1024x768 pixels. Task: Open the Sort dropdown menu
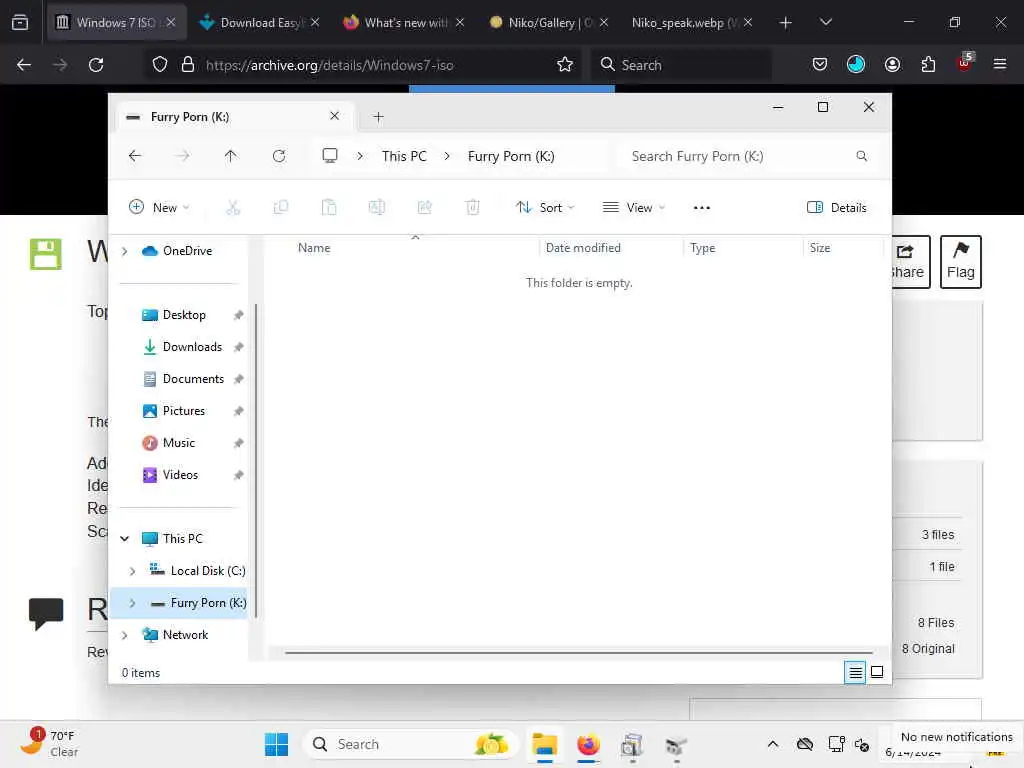click(545, 208)
